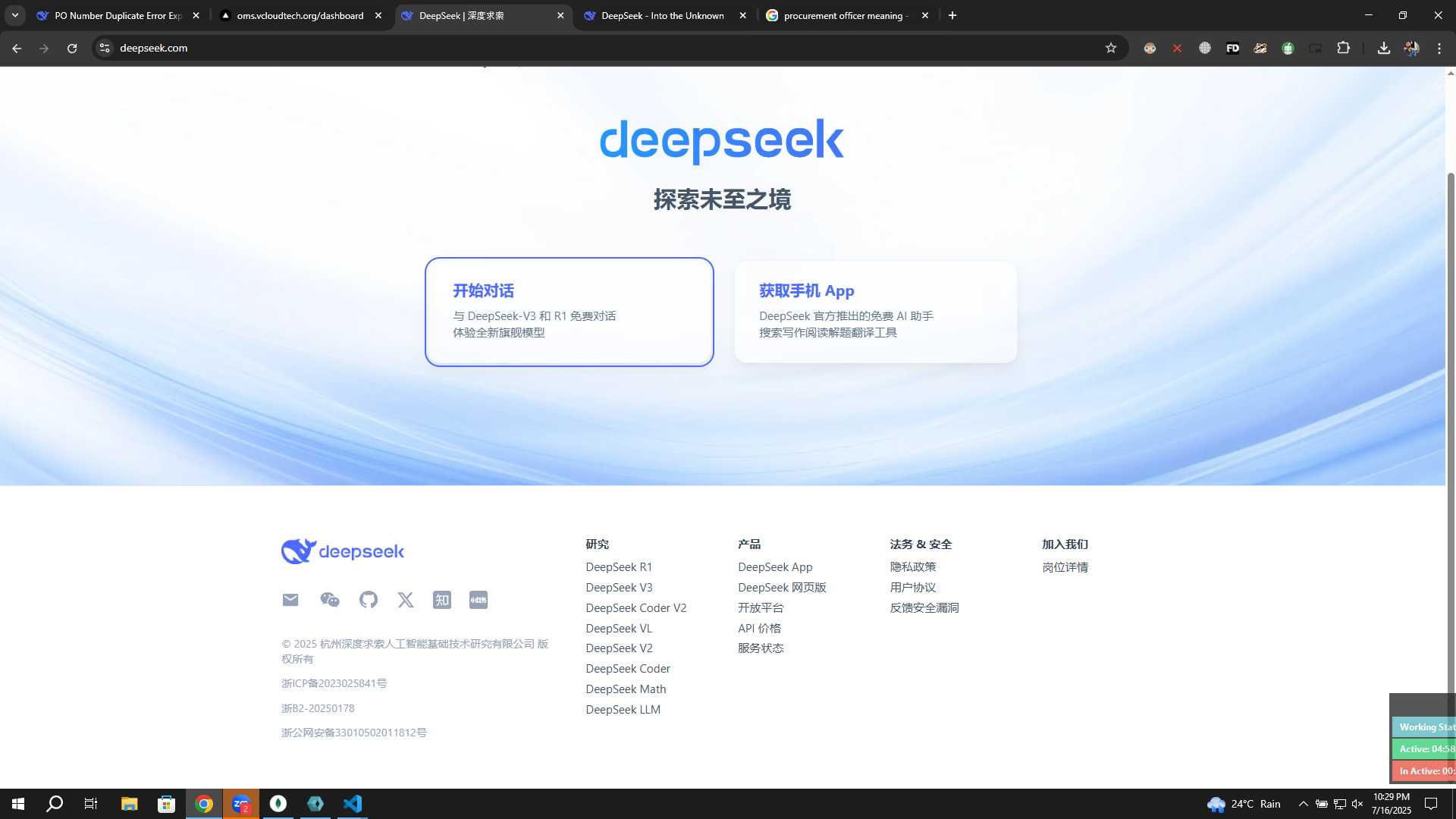Open the DeepSeek Math link
The height and width of the screenshot is (819, 1456).
(626, 689)
